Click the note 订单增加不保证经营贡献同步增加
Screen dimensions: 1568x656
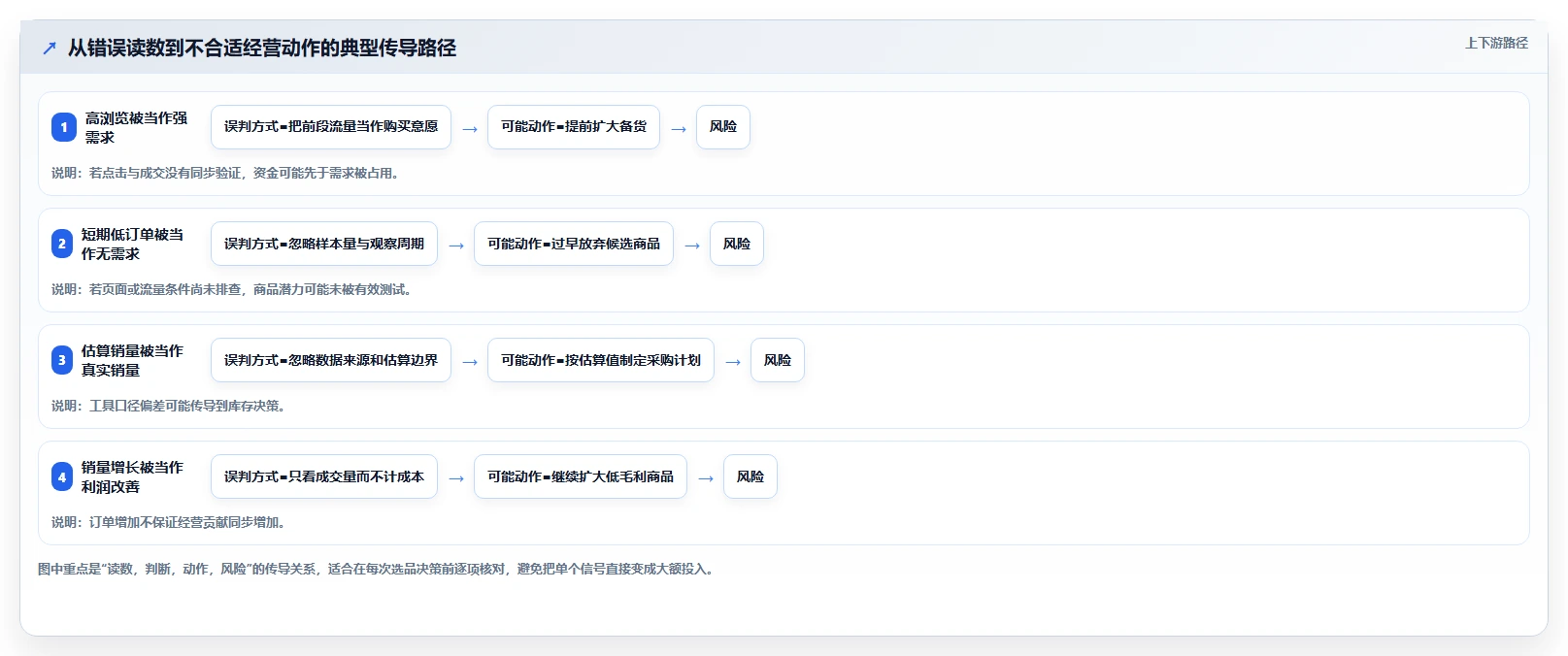(169, 522)
